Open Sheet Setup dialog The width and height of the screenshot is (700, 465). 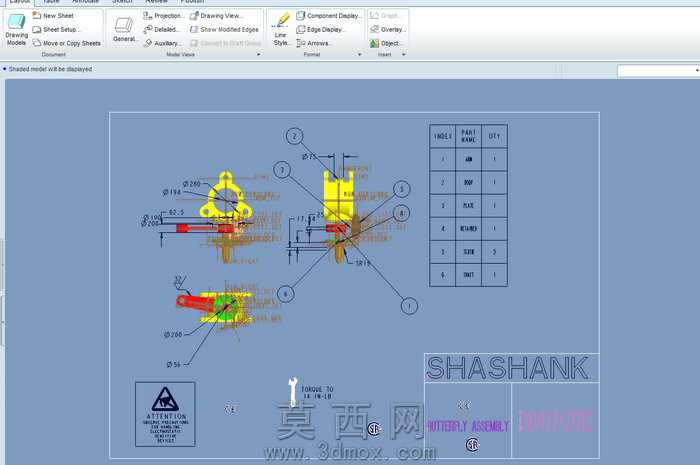(57, 29)
